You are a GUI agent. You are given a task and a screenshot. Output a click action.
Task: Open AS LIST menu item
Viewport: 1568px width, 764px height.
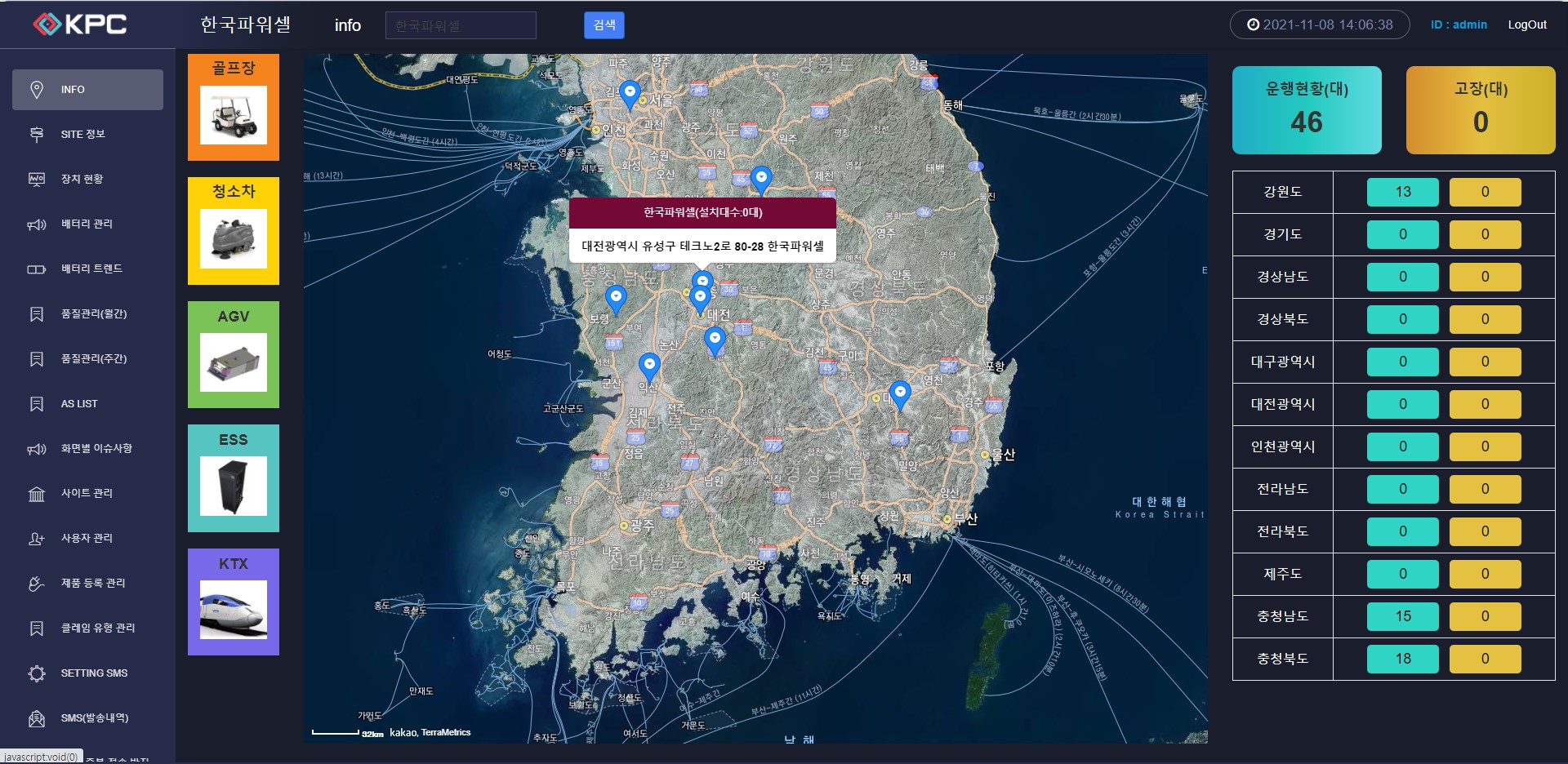tap(79, 404)
